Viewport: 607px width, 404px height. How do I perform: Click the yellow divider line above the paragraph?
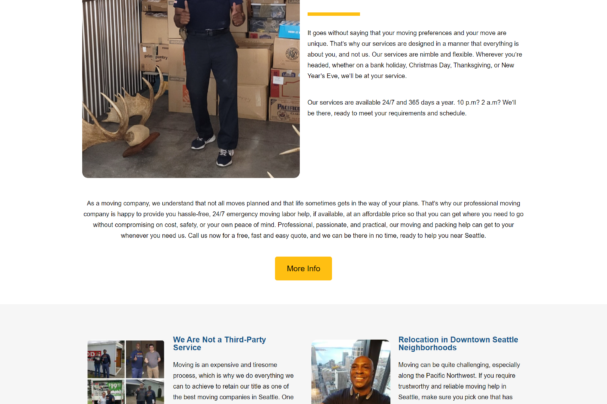point(334,14)
